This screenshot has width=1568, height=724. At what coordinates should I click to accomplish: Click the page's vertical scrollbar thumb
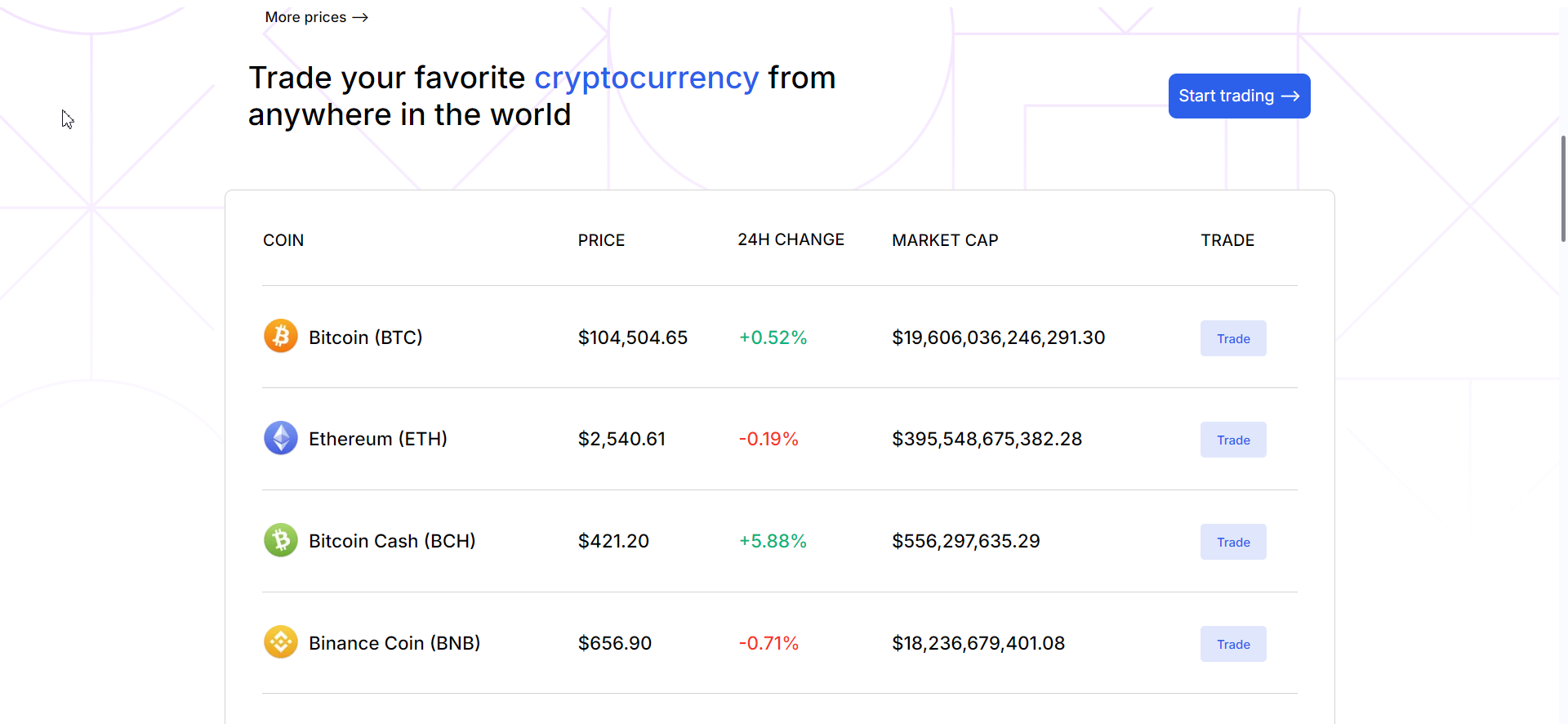pyautogui.click(x=1563, y=189)
